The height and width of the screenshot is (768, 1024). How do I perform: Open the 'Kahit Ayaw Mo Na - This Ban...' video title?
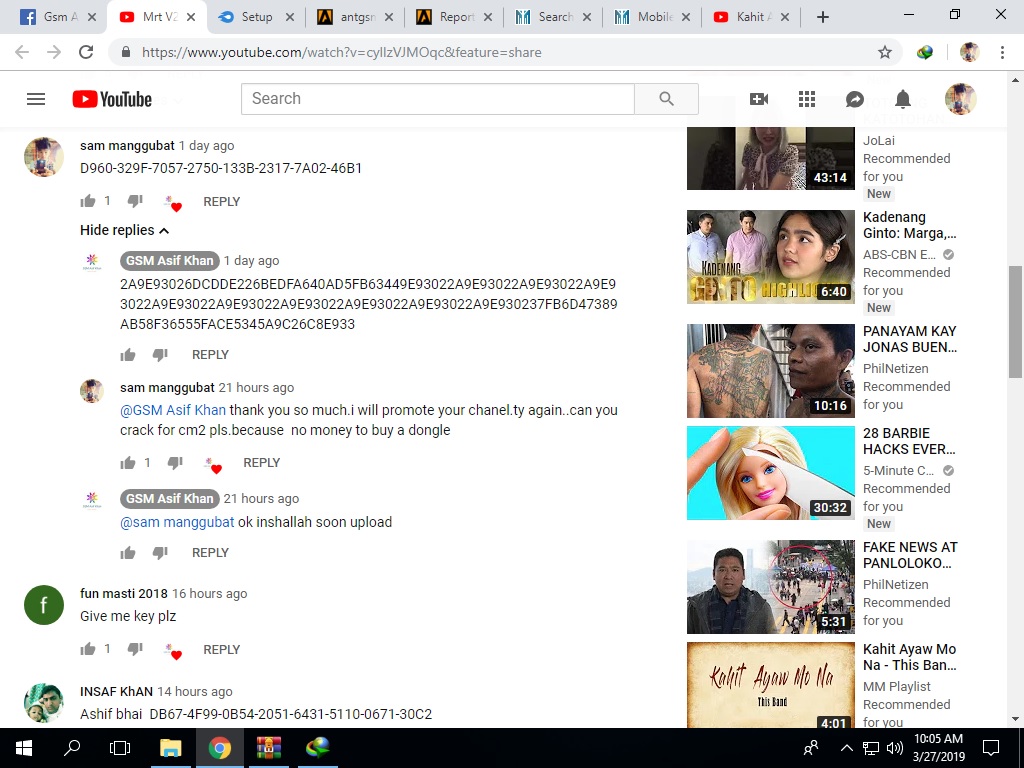pyautogui.click(x=910, y=657)
